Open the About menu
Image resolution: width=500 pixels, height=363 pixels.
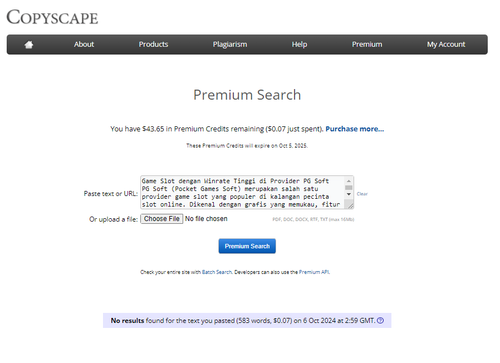click(84, 44)
